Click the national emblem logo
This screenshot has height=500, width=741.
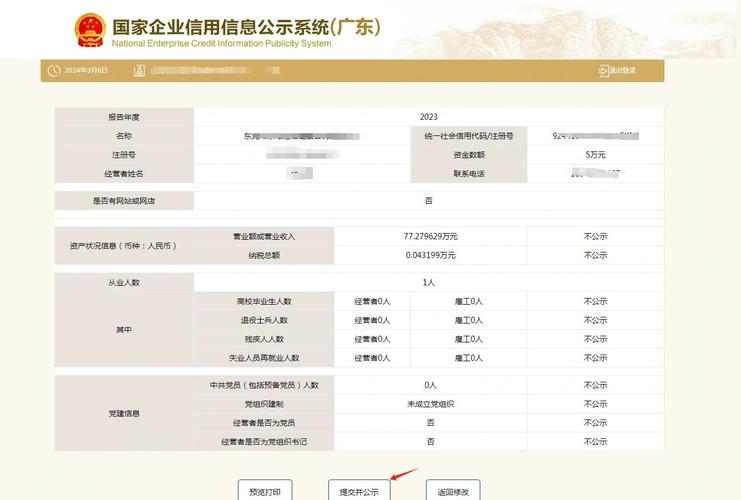click(x=90, y=30)
